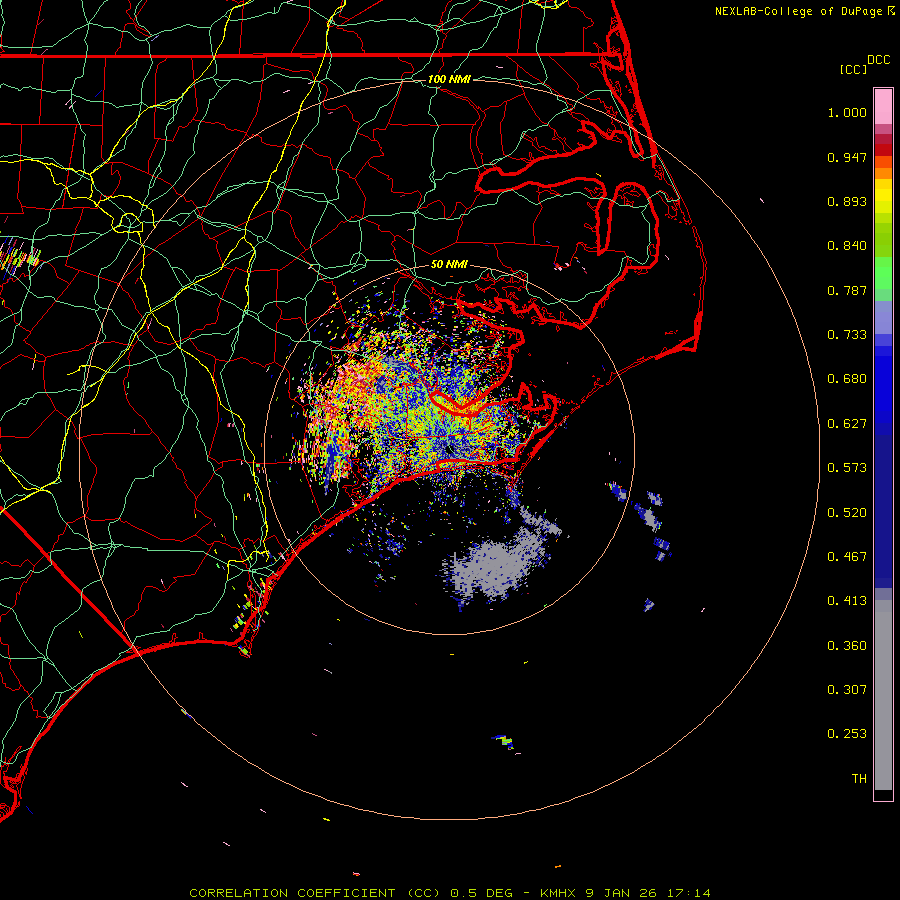
Task: Pick the bright green segment of color bar
Action: [x=883, y=273]
